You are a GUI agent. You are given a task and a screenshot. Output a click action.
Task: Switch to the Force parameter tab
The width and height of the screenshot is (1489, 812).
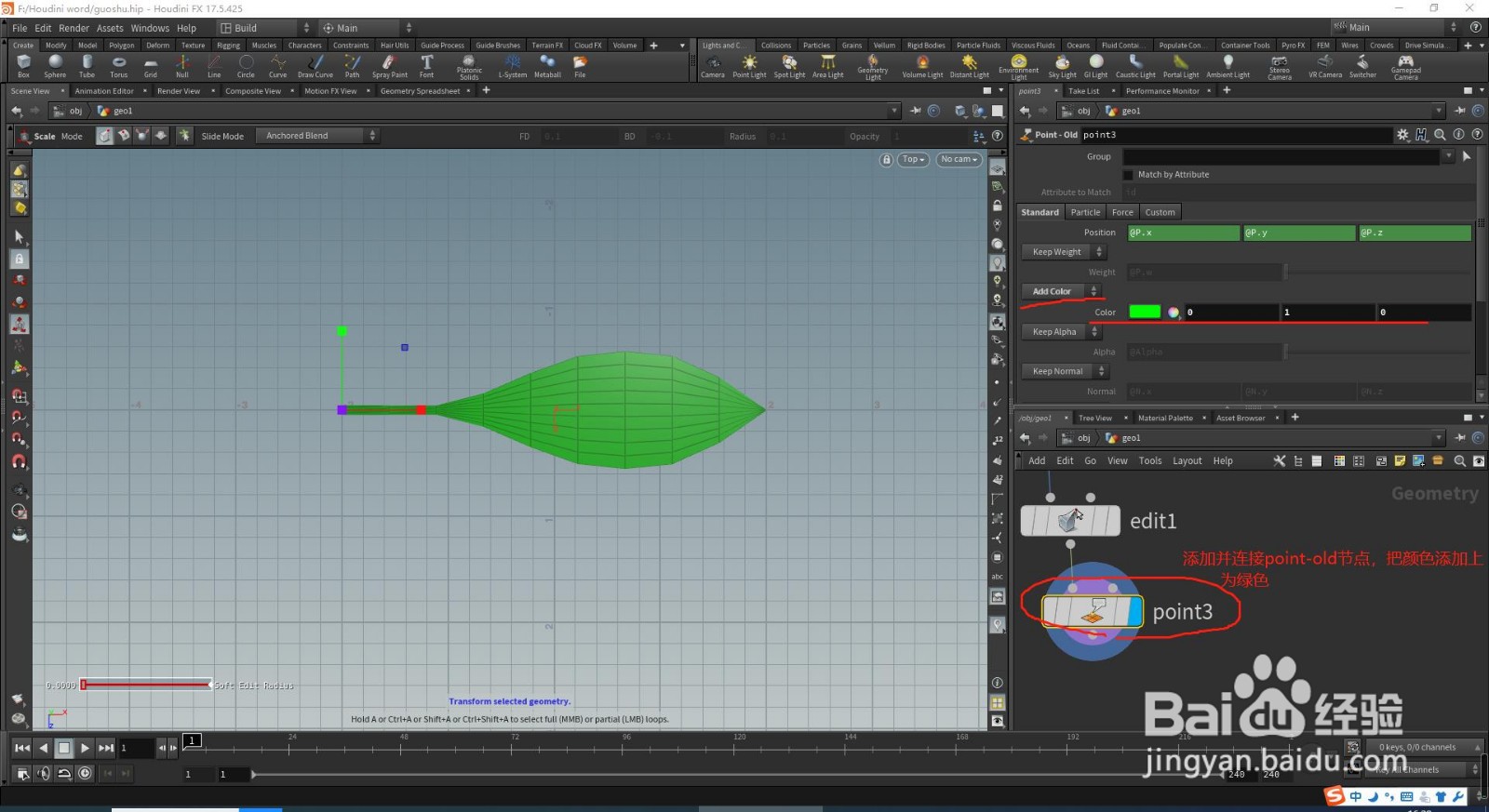(1122, 212)
